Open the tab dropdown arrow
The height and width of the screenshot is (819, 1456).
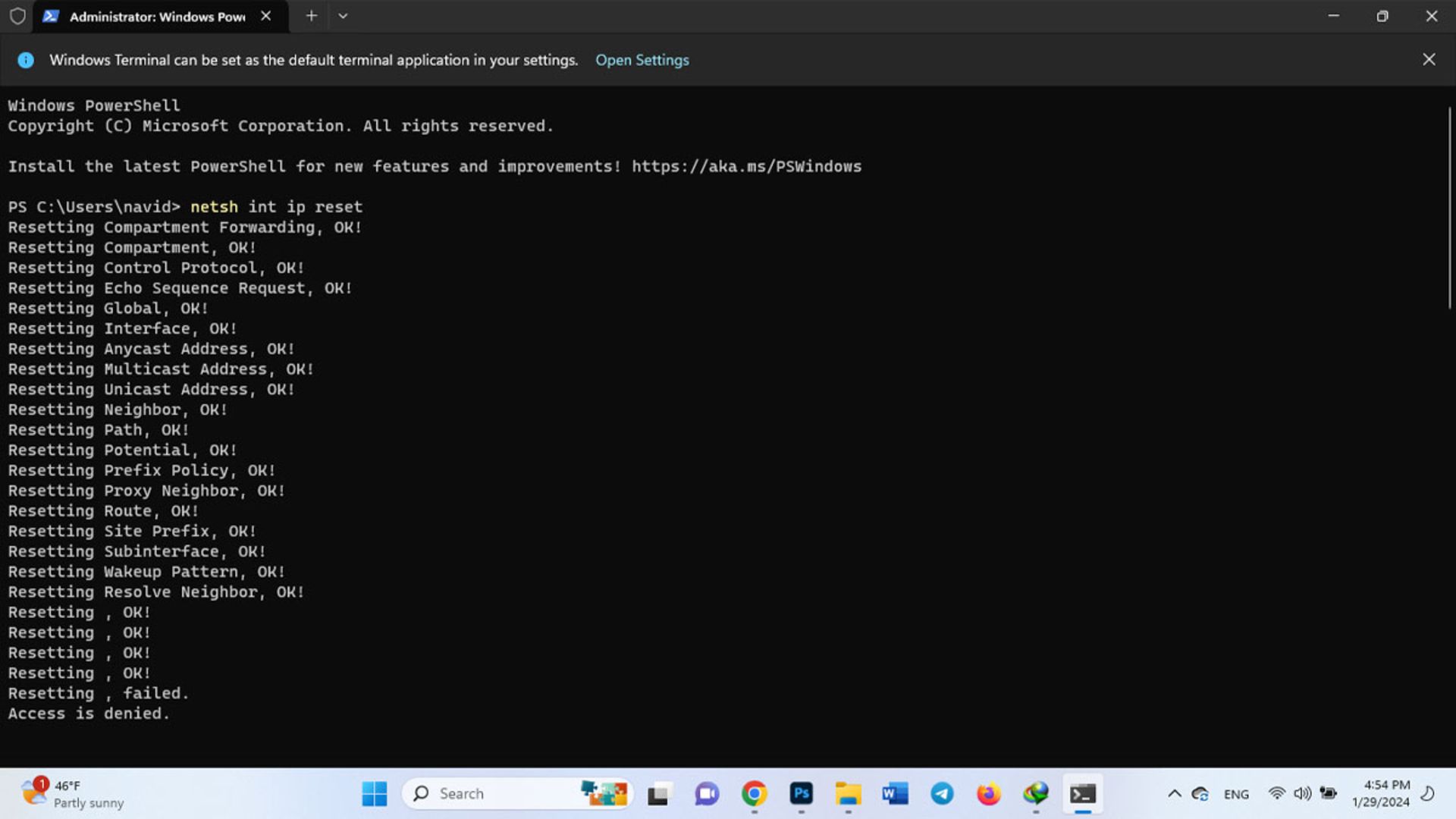coord(343,16)
